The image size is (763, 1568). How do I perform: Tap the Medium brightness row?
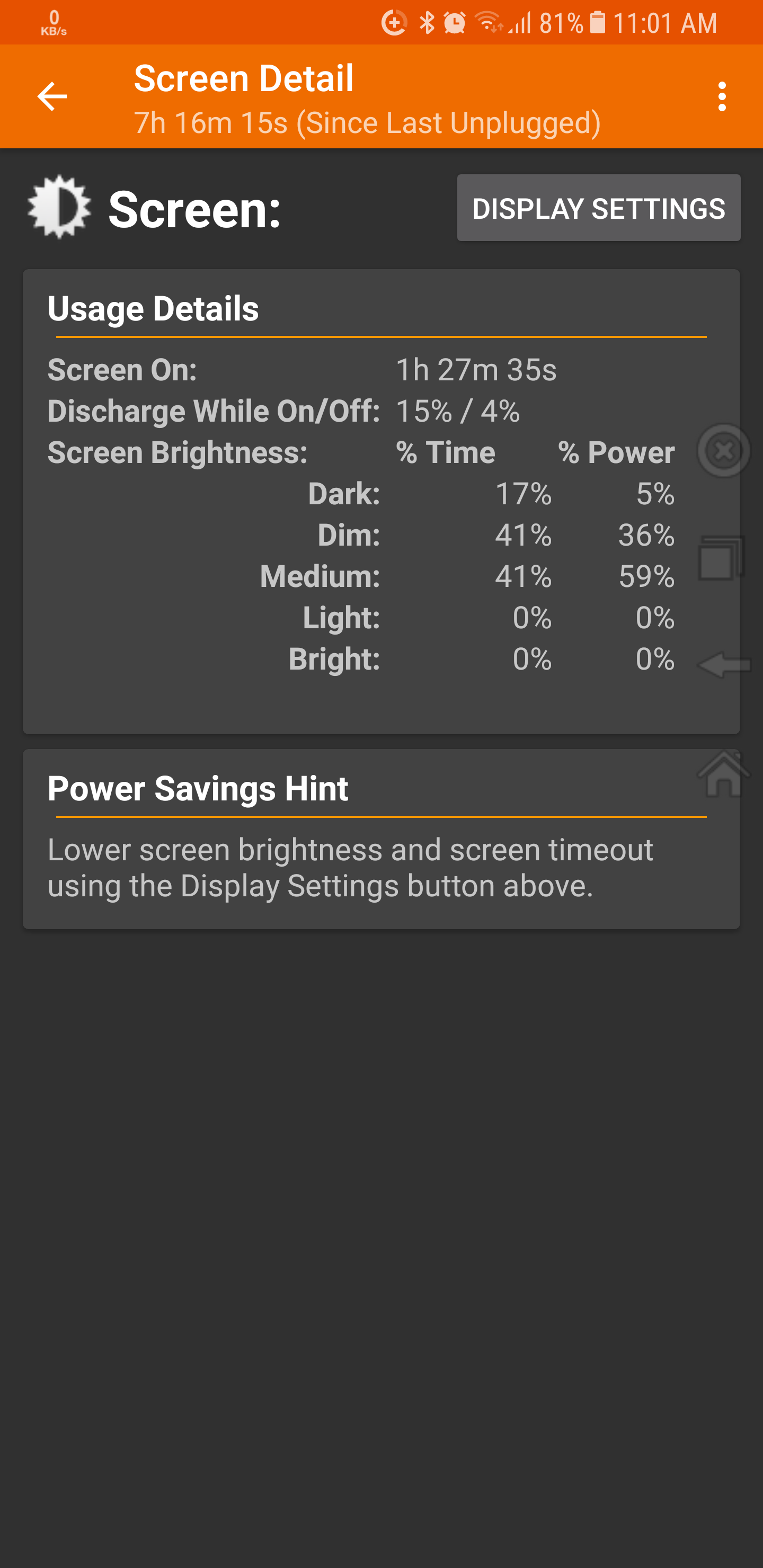[x=467, y=576]
